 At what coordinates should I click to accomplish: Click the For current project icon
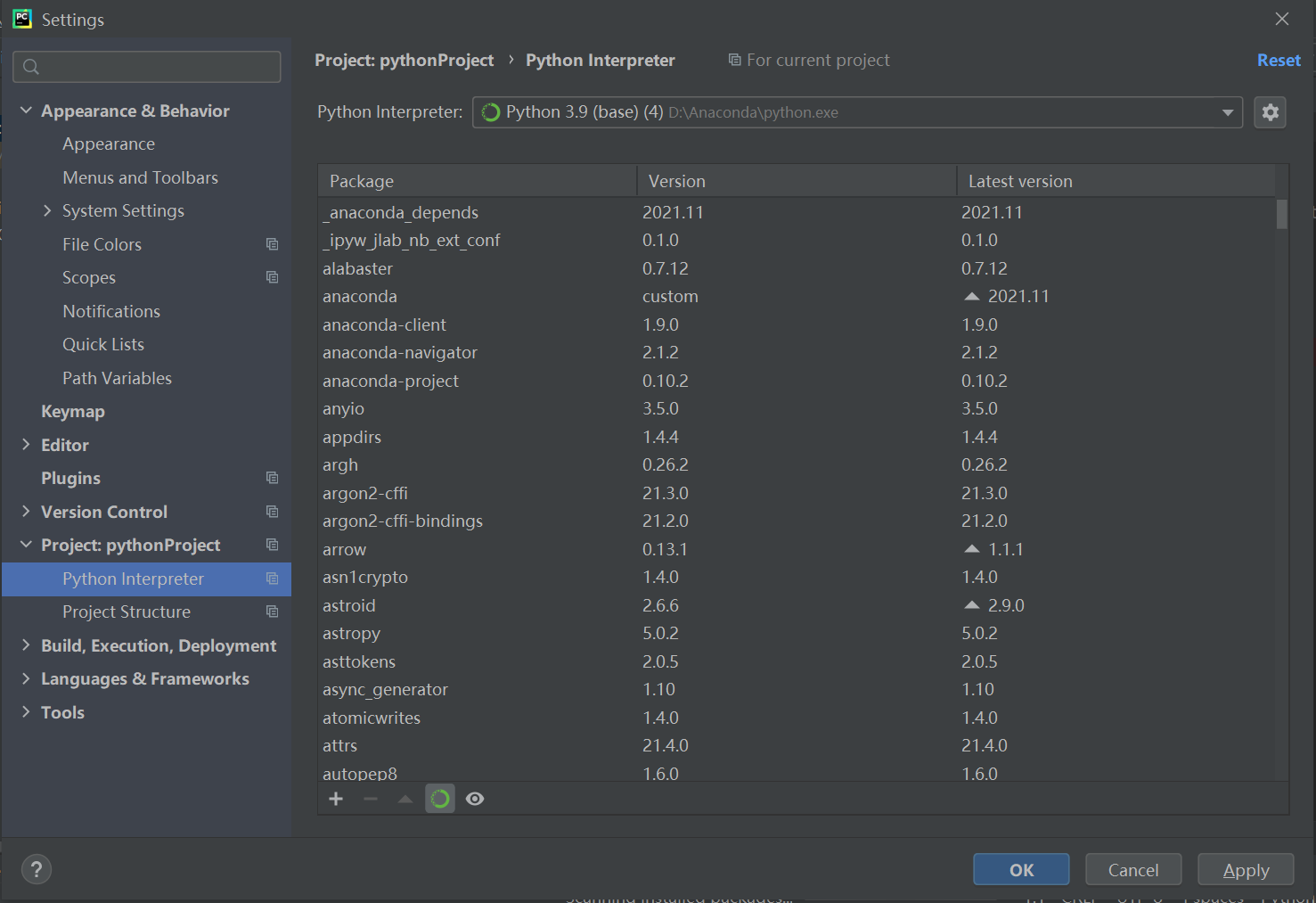[x=735, y=60]
